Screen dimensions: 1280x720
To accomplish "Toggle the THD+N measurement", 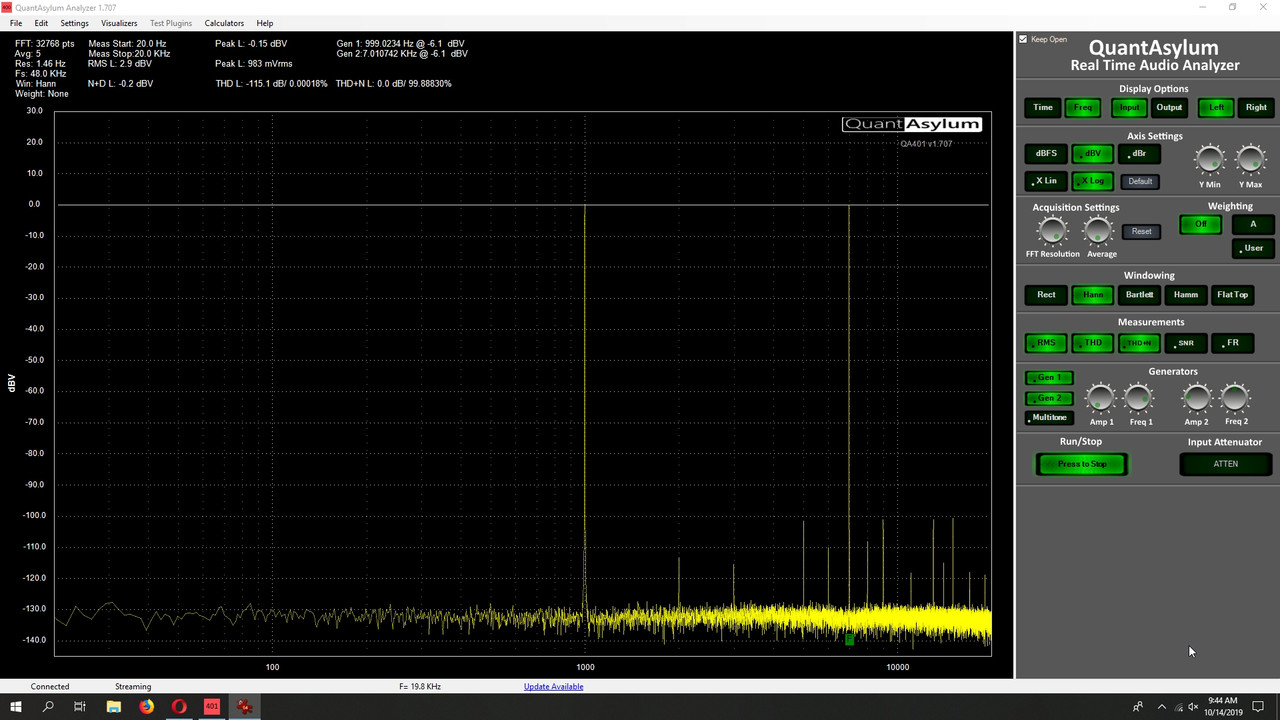I will pyautogui.click(x=1139, y=343).
